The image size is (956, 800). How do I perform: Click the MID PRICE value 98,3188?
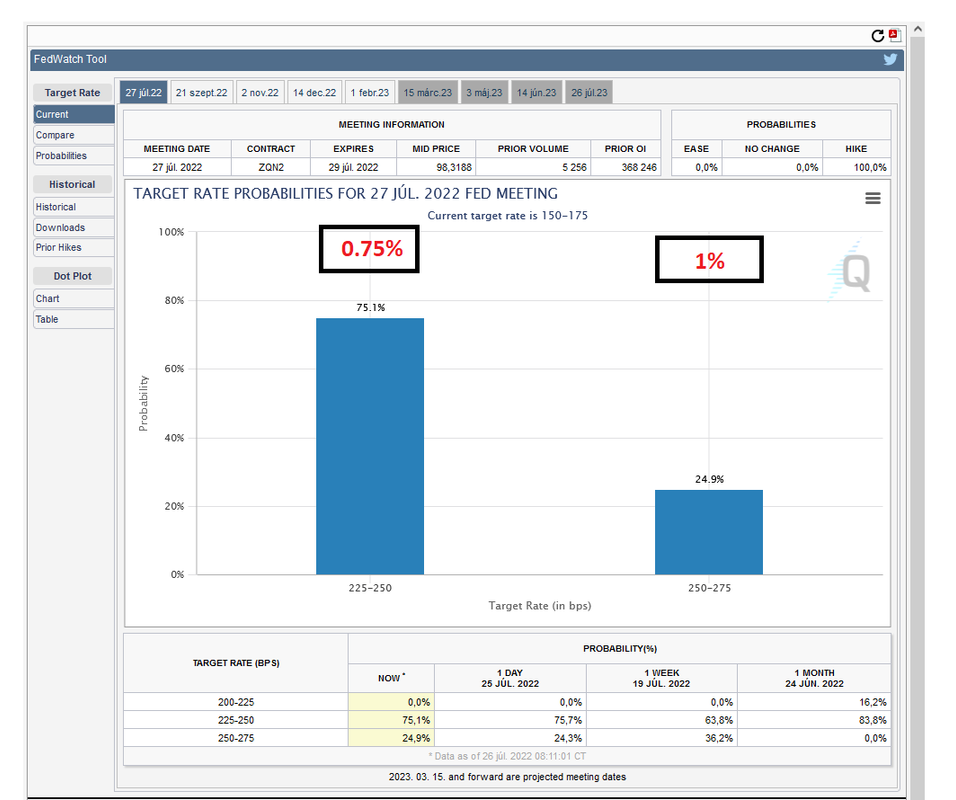454,167
